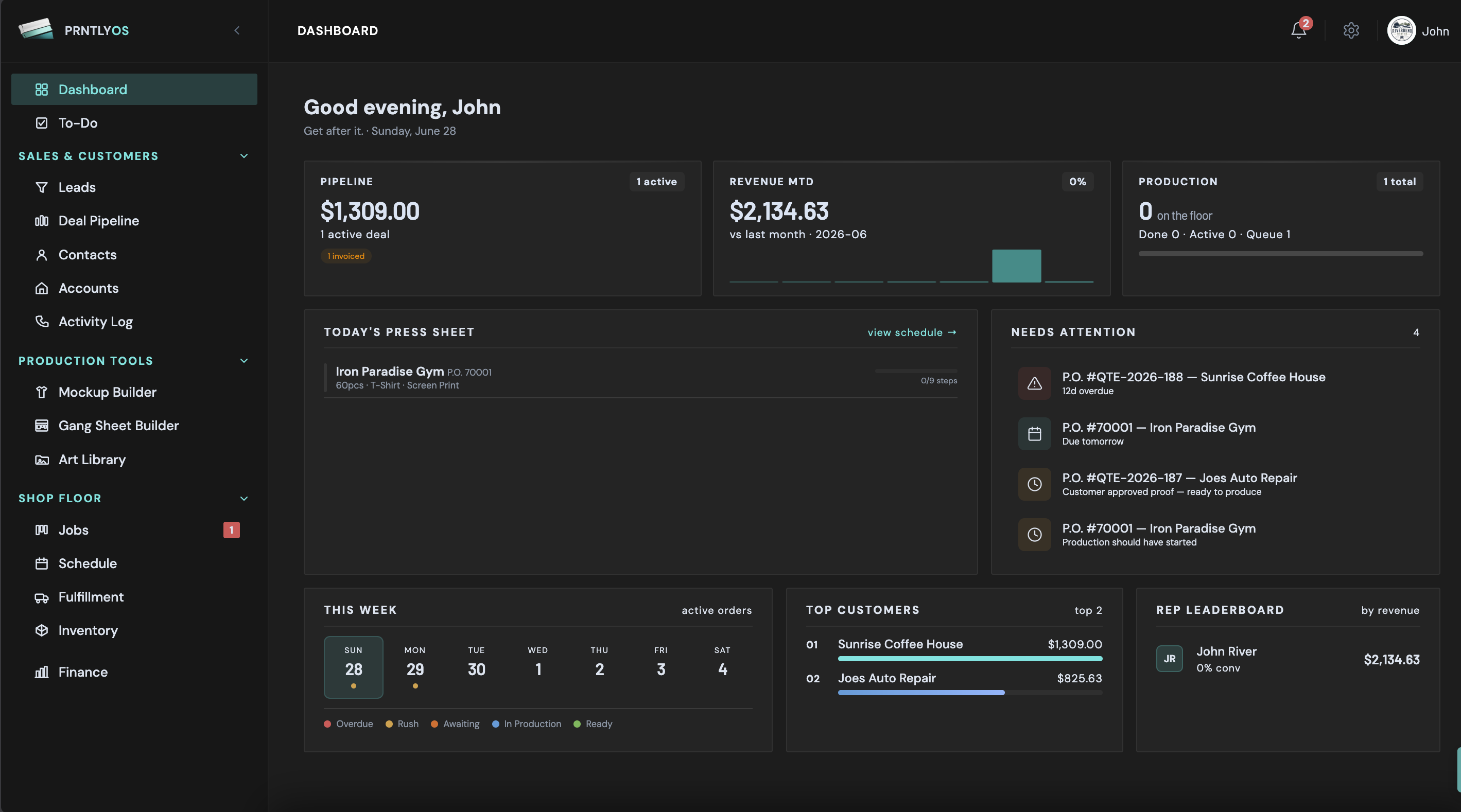This screenshot has width=1461, height=812.
Task: Click the To-Do checkbox icon
Action: click(41, 123)
